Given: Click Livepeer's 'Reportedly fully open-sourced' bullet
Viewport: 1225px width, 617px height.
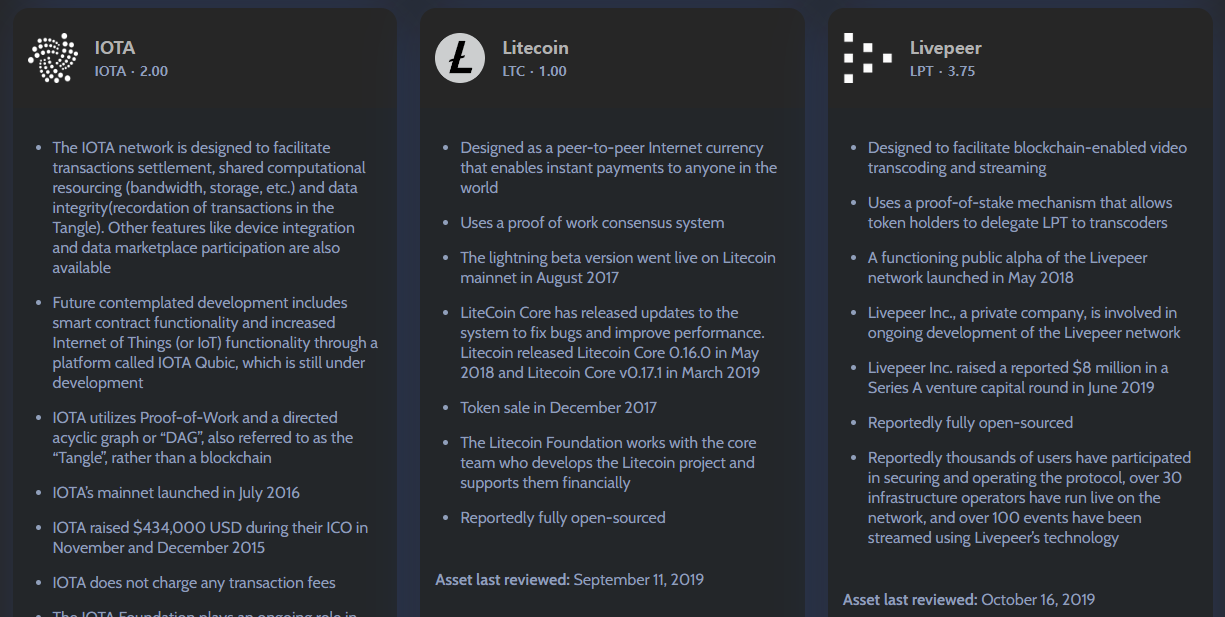Looking at the screenshot, I should tap(970, 423).
